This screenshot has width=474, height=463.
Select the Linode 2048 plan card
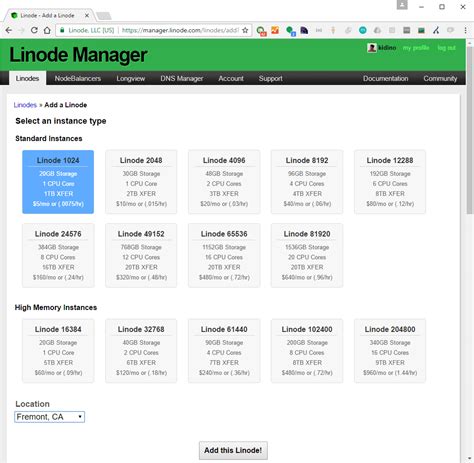pyautogui.click(x=141, y=182)
